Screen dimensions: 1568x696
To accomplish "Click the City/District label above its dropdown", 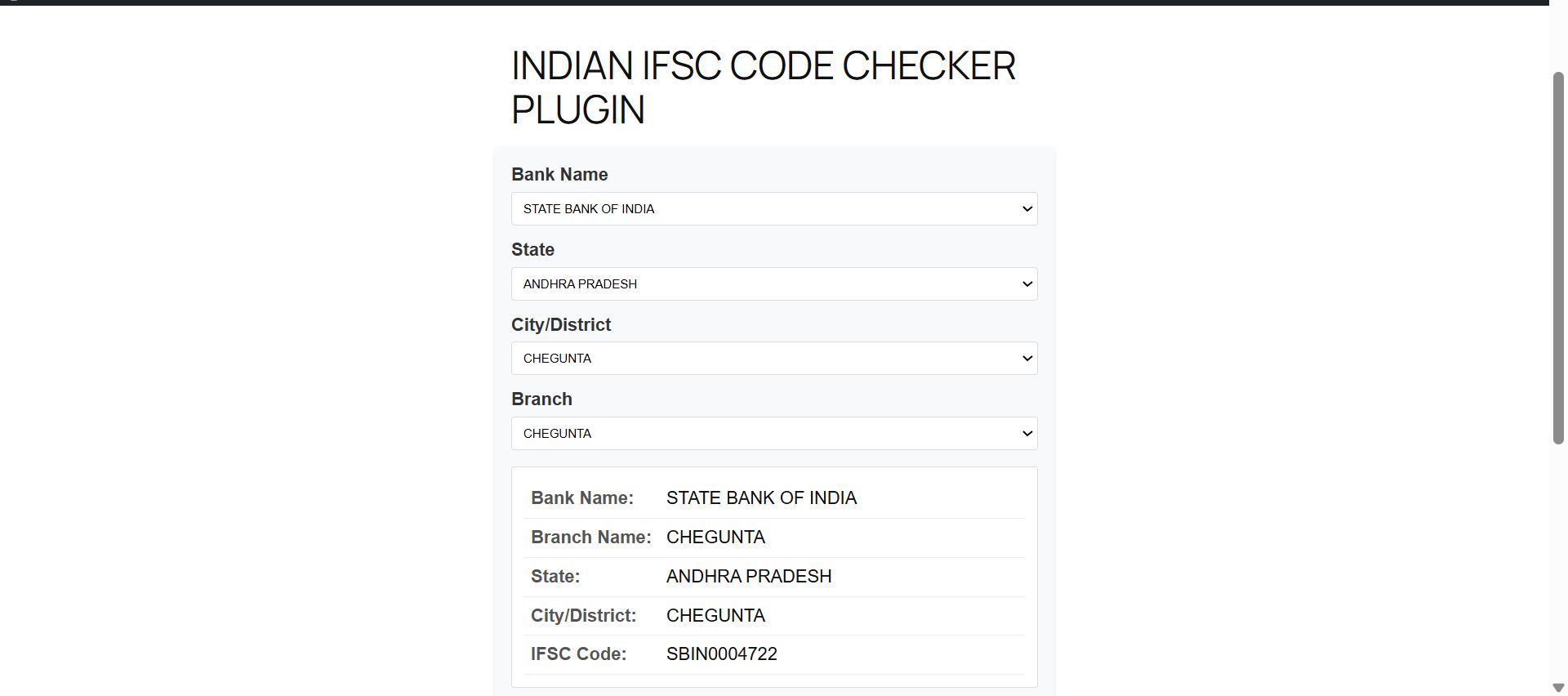I will coord(561,325).
